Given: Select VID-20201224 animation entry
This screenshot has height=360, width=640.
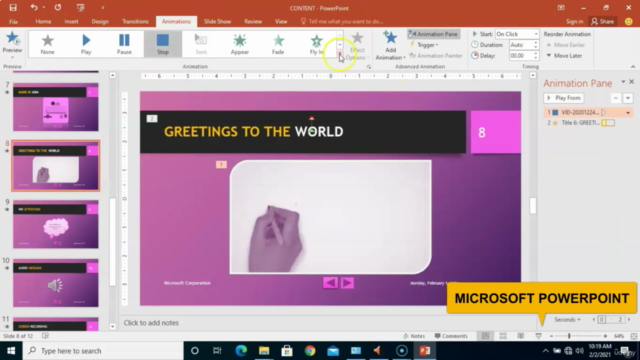Looking at the screenshot, I should click(589, 112).
